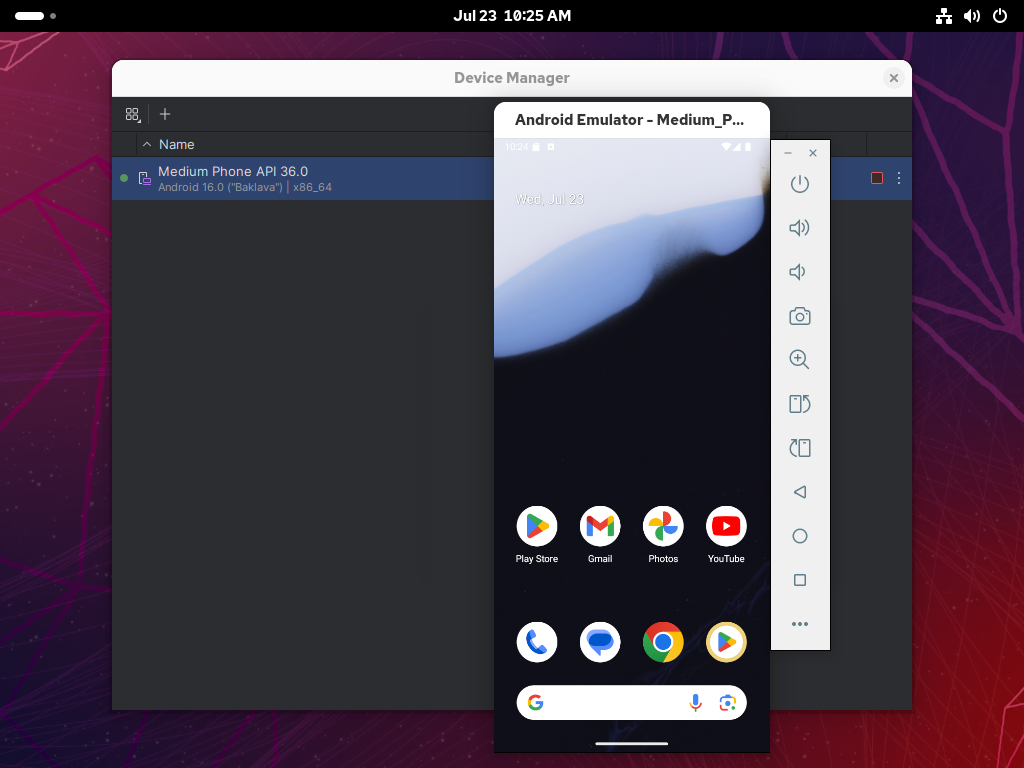Select the Medium Phone API 36.0 row
Screen dimensions: 1024x768
[x=303, y=178]
